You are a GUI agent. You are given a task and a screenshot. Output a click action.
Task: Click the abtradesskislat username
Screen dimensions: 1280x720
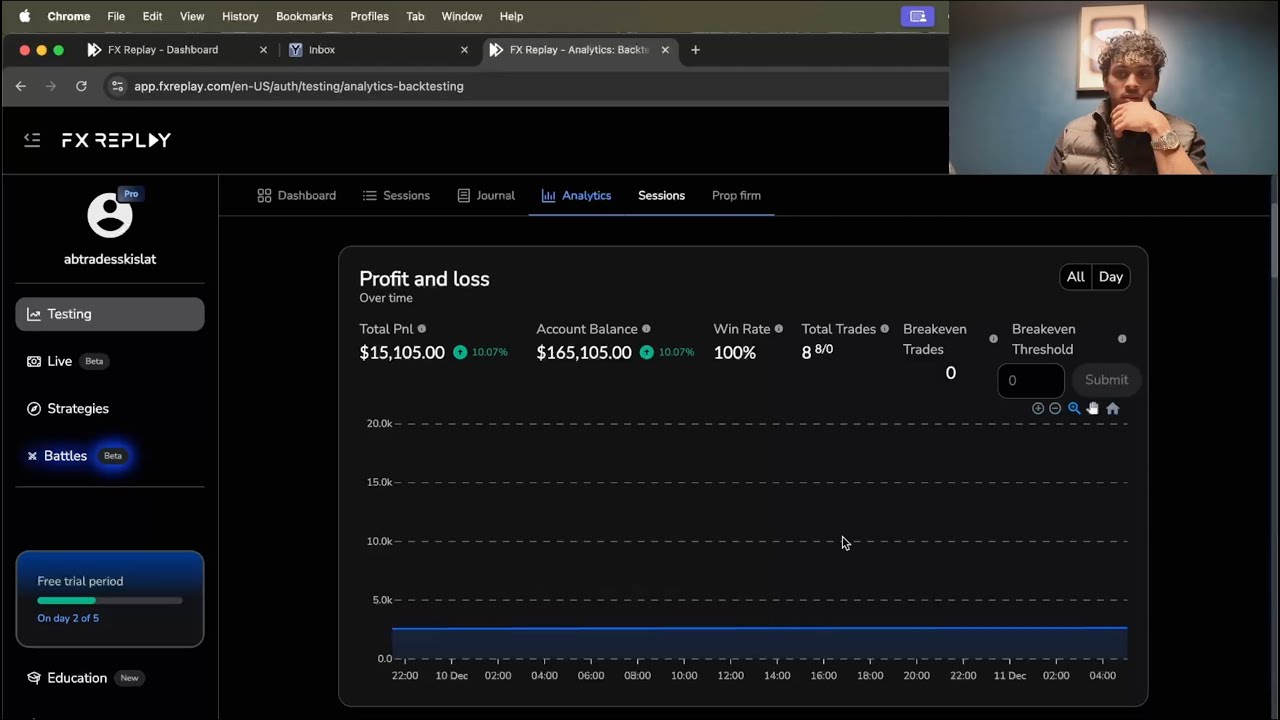coord(110,259)
